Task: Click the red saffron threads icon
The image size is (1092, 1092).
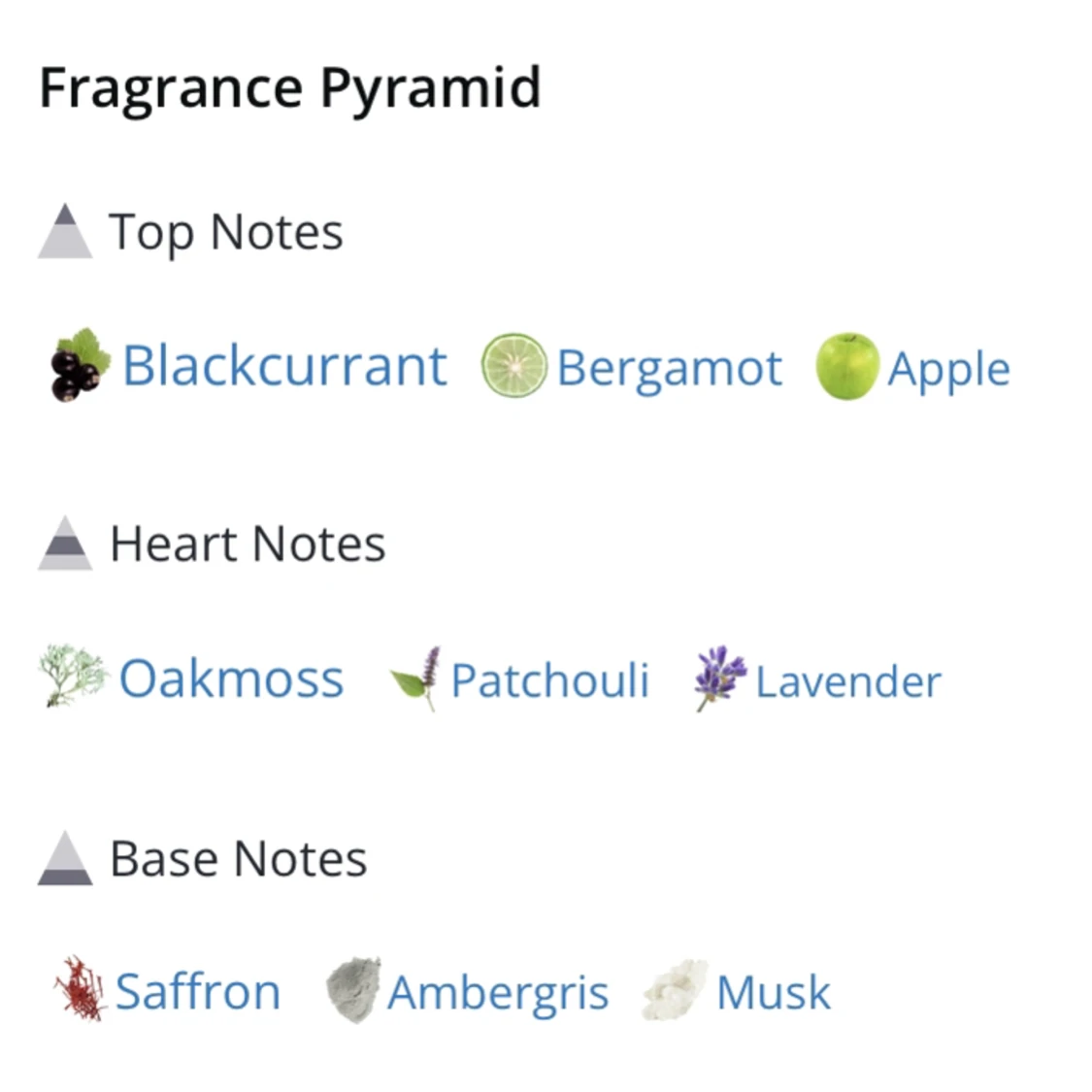Action: coord(80,989)
